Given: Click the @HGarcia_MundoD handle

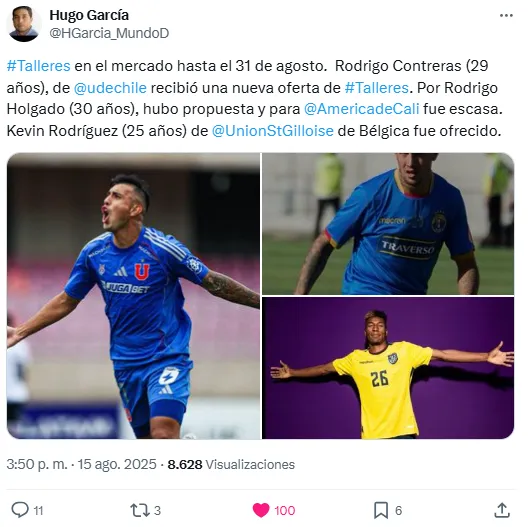Looking at the screenshot, I should tap(109, 33).
